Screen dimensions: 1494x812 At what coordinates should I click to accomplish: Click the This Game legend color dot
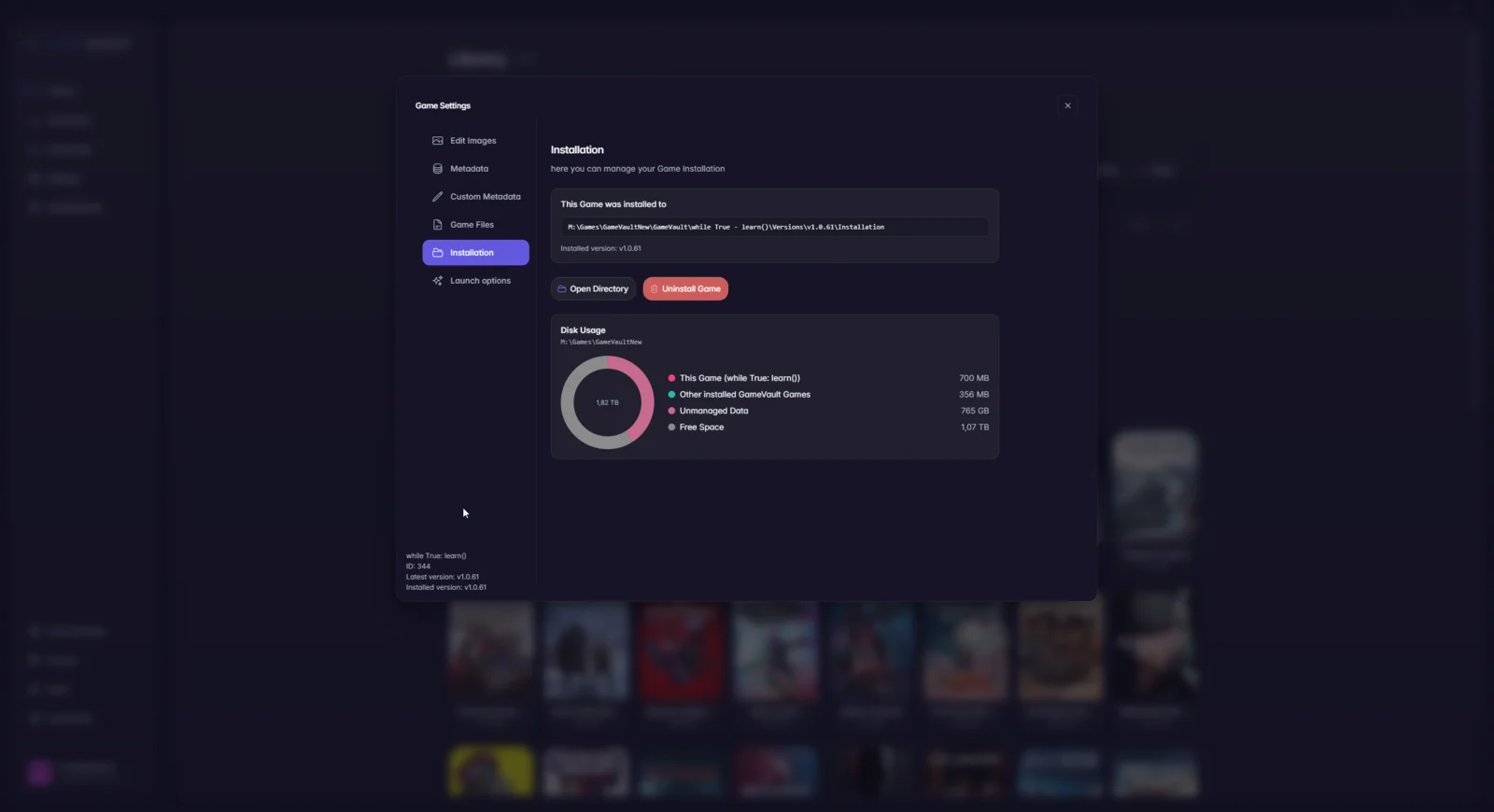(671, 378)
